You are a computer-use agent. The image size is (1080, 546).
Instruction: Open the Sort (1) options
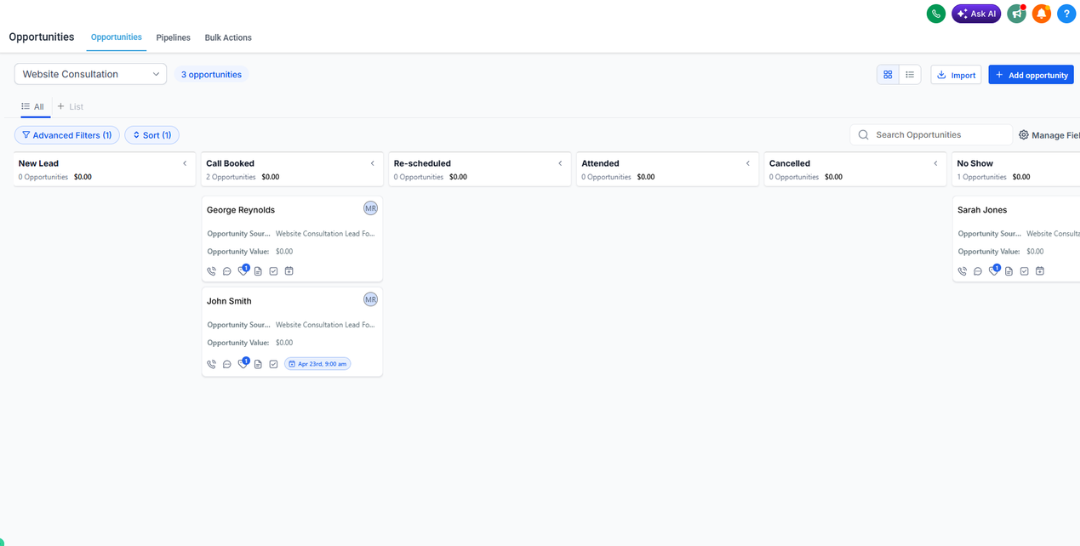point(152,135)
